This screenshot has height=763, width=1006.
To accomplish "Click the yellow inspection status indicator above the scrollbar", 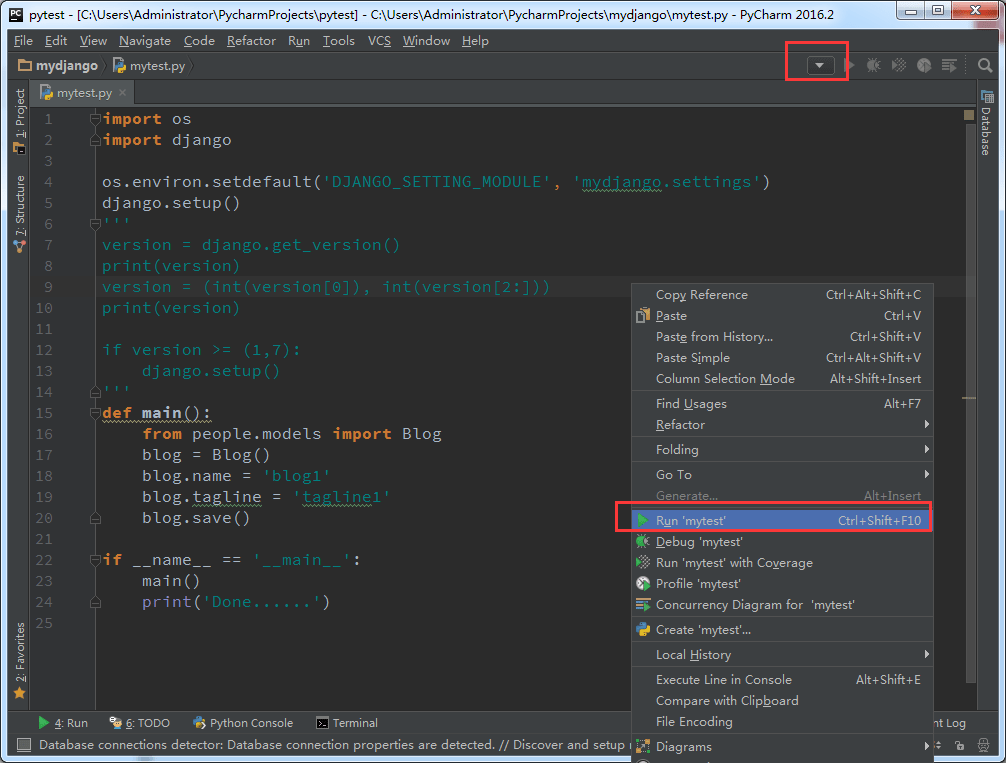I will [x=969, y=115].
